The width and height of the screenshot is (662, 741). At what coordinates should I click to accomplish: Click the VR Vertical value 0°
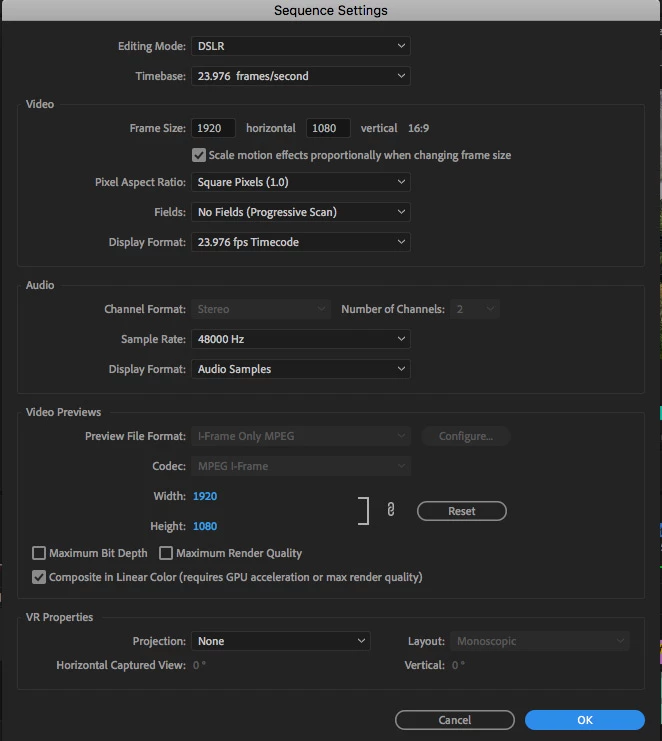458,665
